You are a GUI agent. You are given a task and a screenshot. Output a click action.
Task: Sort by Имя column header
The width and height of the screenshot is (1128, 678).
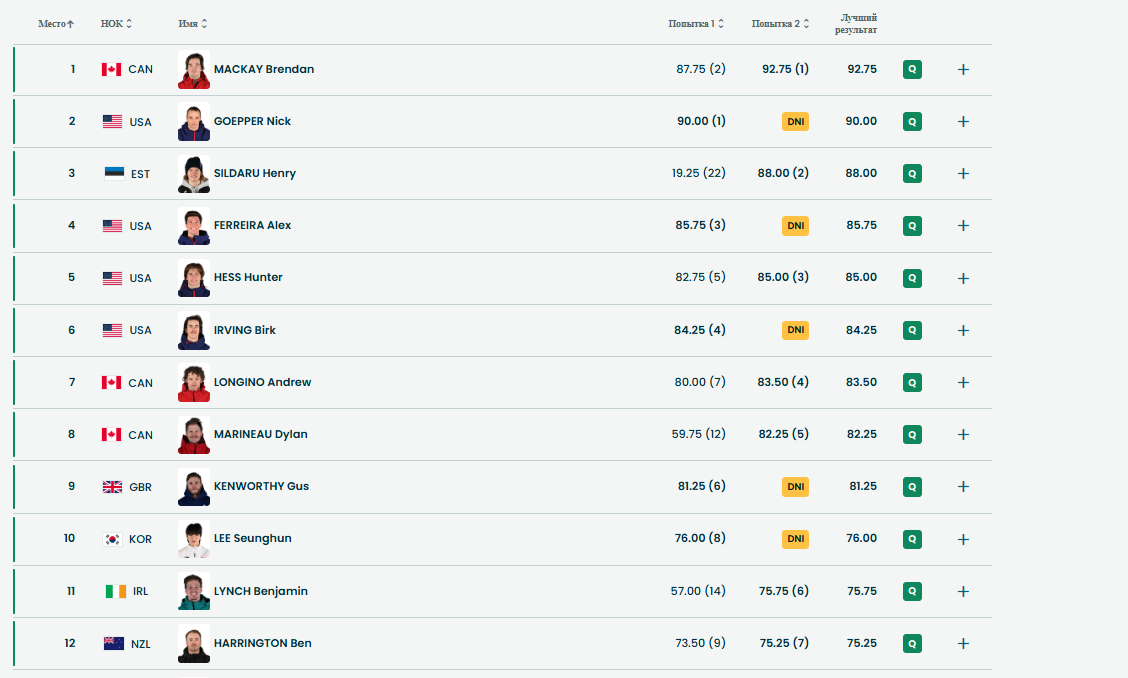[x=192, y=24]
